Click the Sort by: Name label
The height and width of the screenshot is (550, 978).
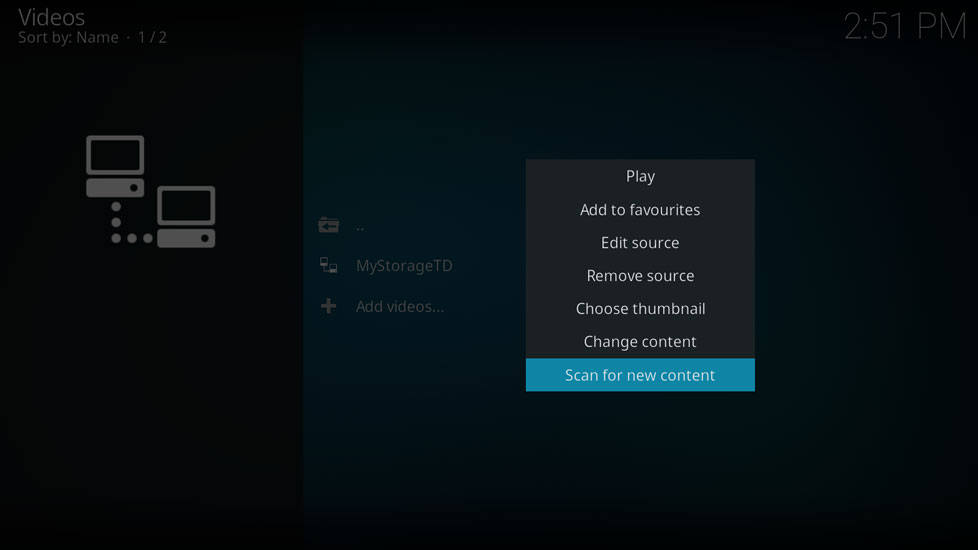tap(68, 37)
